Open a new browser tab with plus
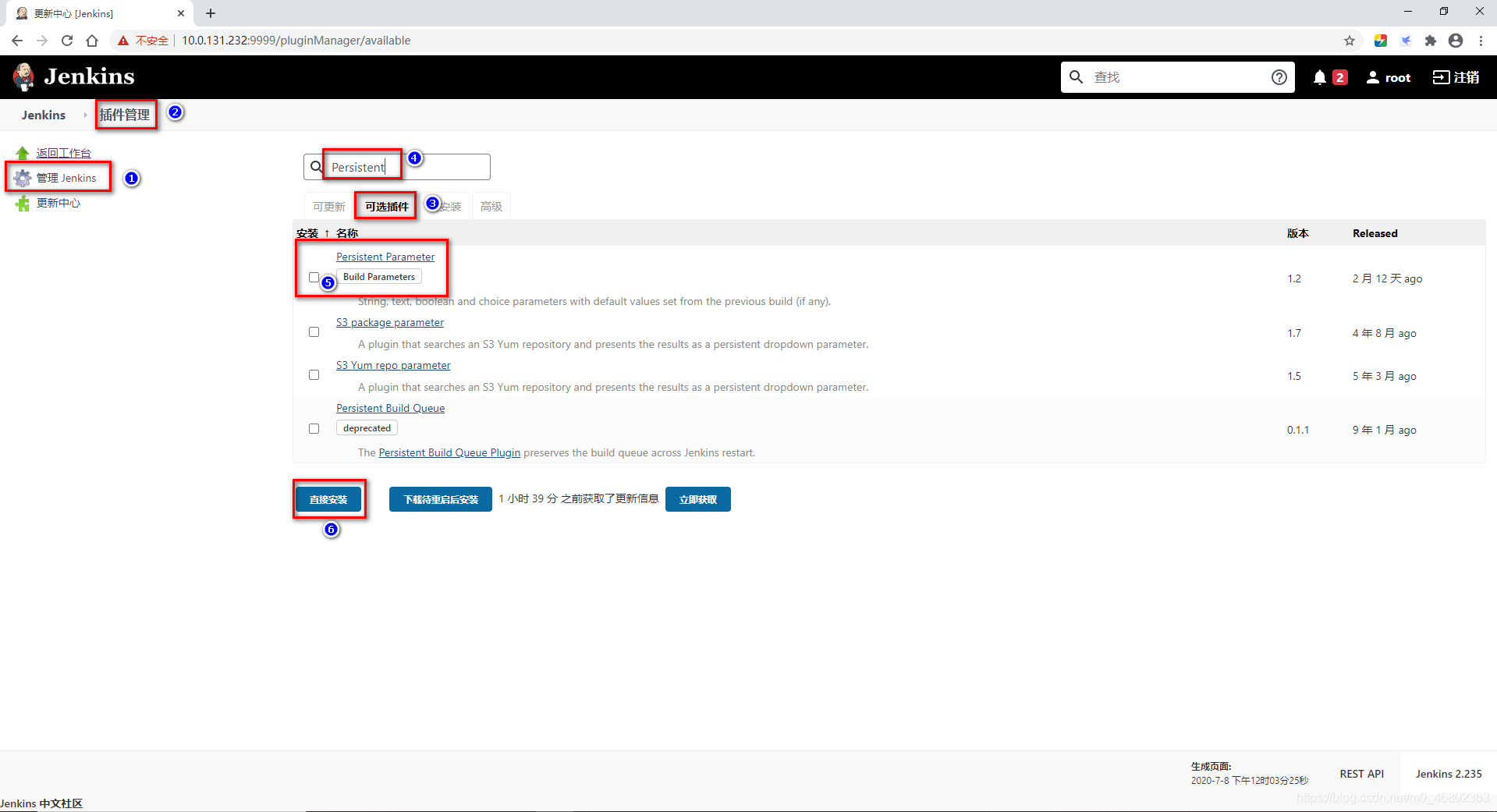Image resolution: width=1497 pixels, height=812 pixels. click(211, 13)
